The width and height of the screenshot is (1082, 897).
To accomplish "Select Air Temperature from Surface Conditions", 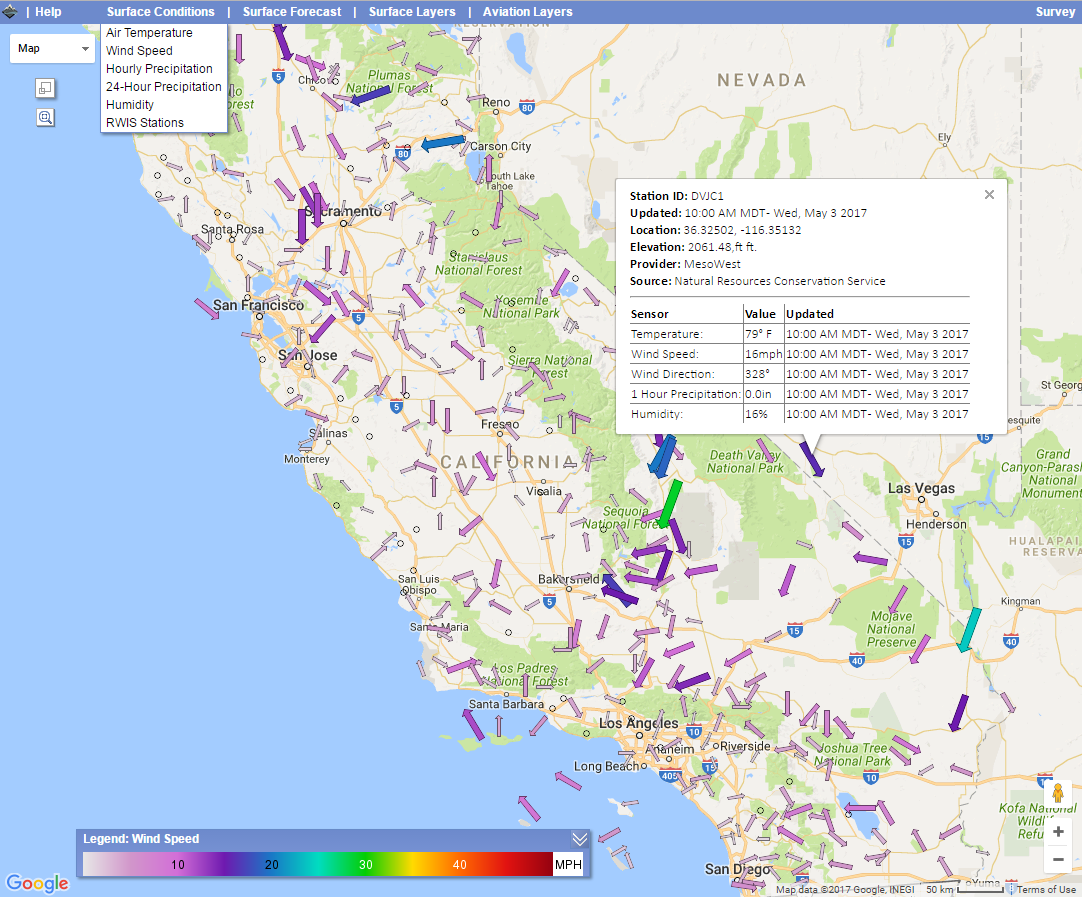I will point(149,33).
